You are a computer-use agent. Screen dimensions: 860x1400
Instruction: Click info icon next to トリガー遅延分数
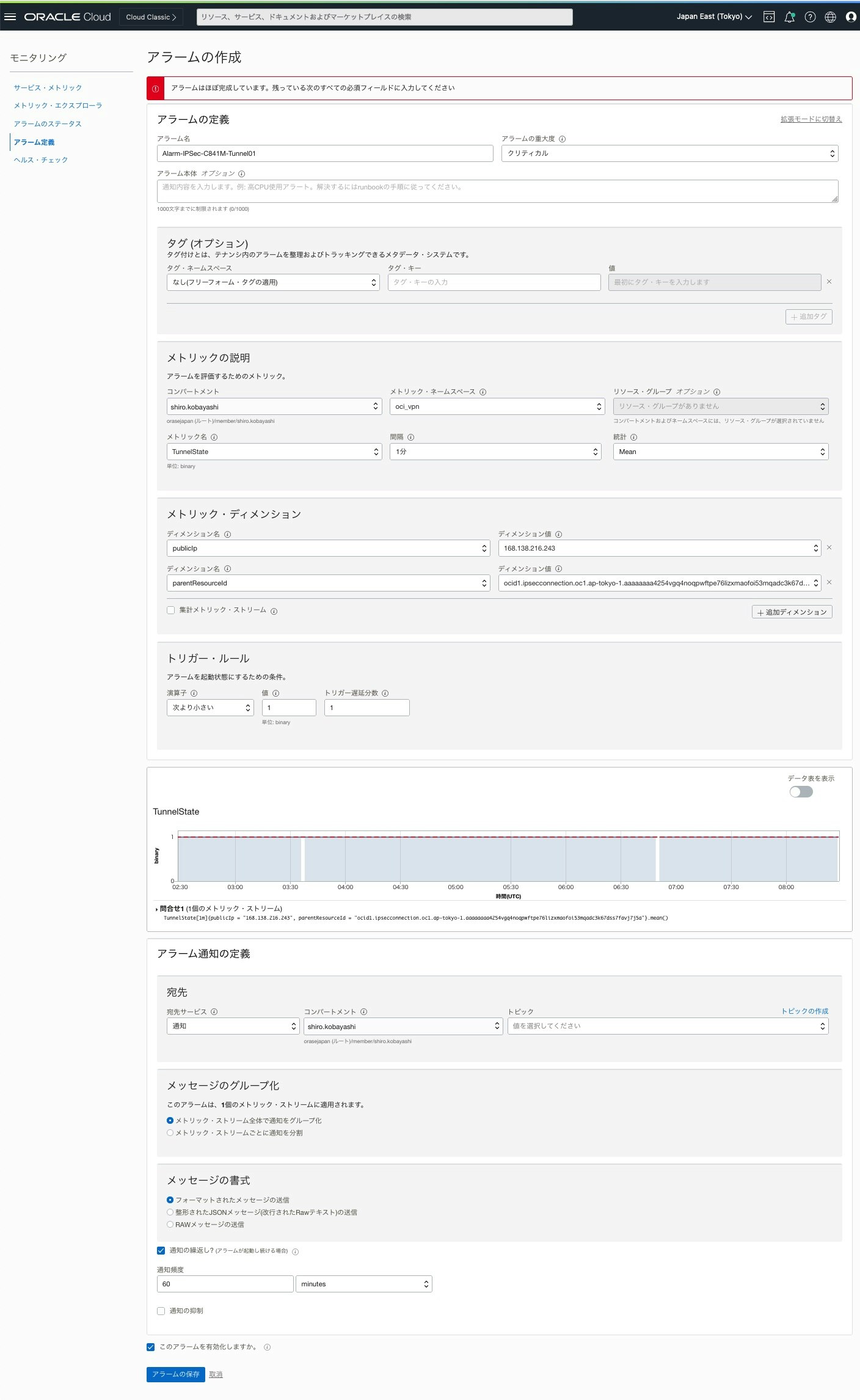(x=385, y=694)
